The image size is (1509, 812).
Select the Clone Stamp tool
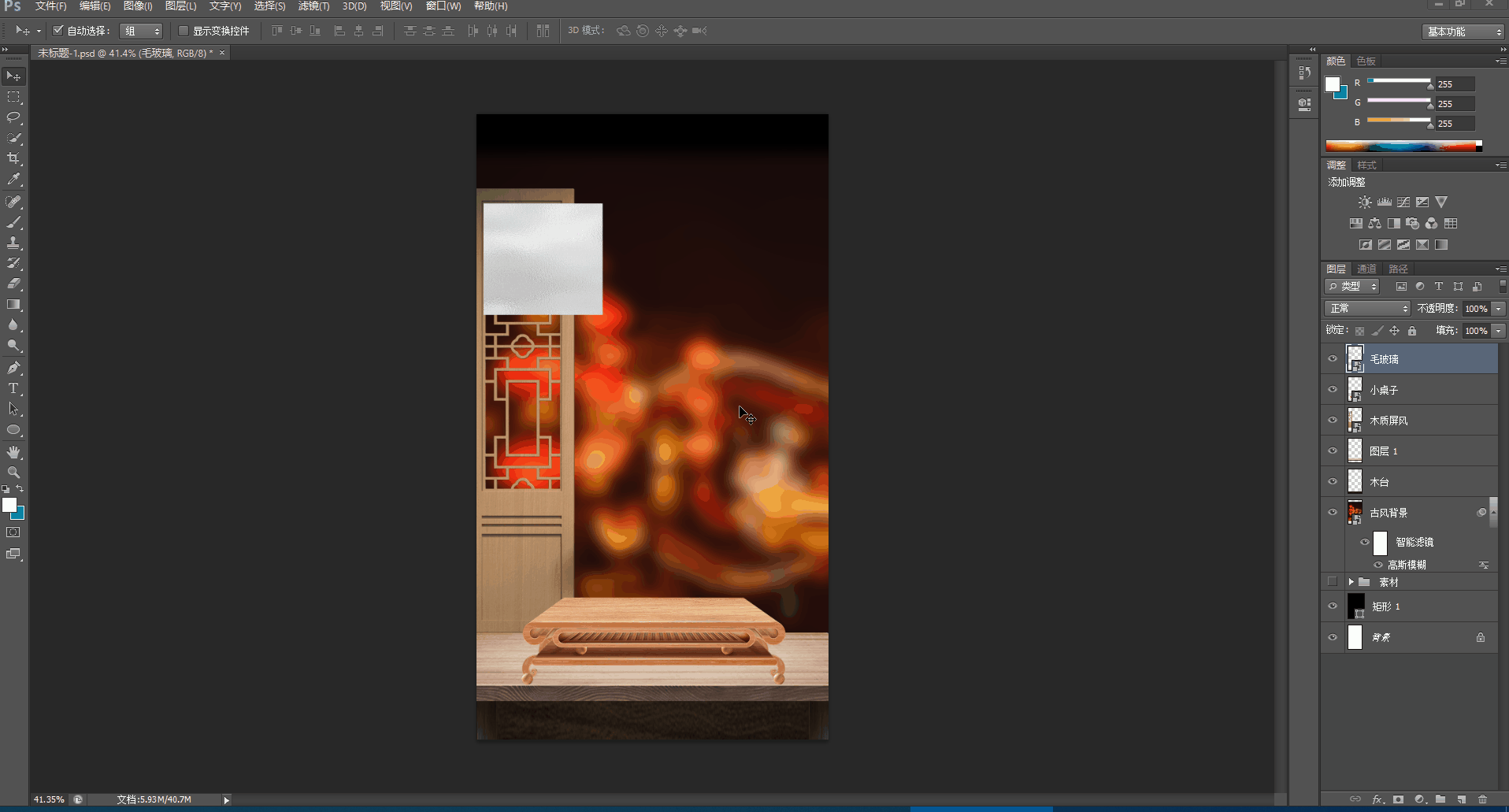13,243
